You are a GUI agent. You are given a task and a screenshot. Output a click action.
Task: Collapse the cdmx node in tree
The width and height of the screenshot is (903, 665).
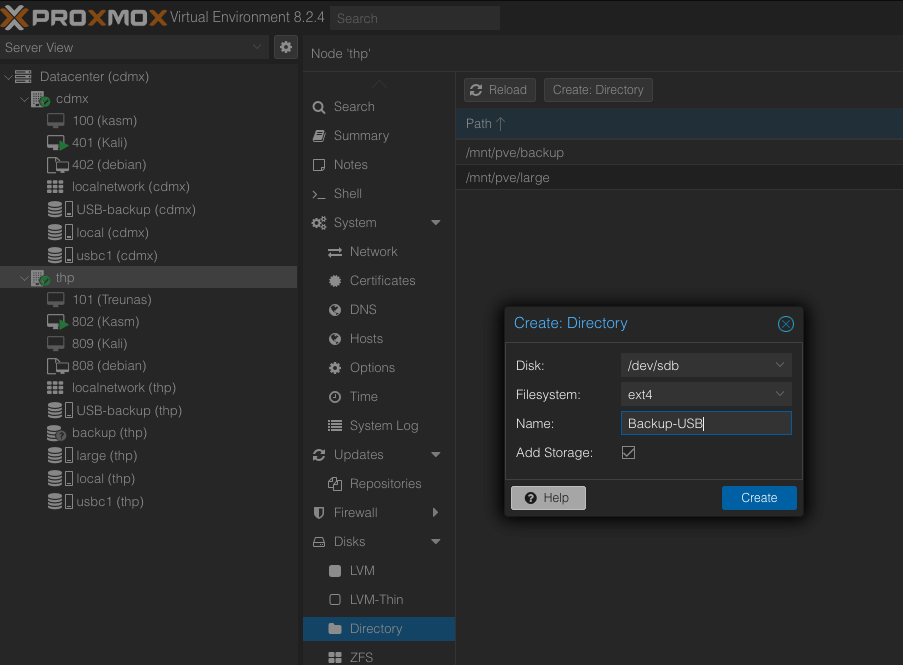24,99
